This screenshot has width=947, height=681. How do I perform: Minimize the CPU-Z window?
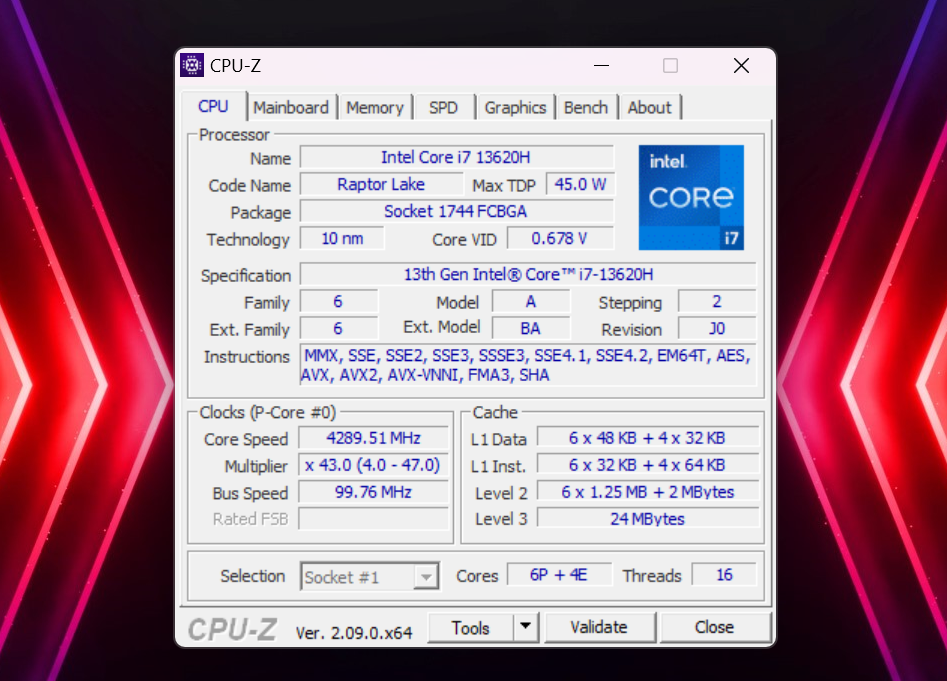[602, 65]
